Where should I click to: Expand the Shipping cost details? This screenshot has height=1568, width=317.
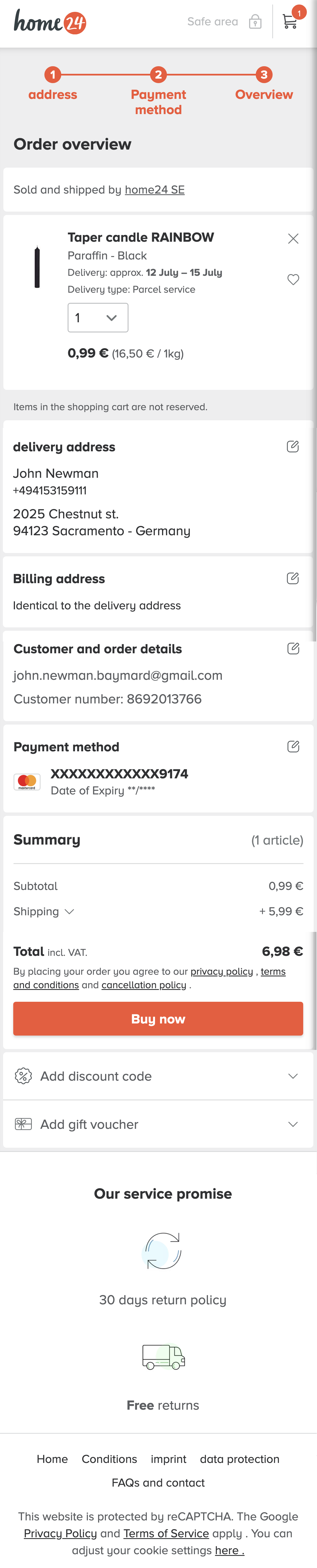[x=44, y=911]
